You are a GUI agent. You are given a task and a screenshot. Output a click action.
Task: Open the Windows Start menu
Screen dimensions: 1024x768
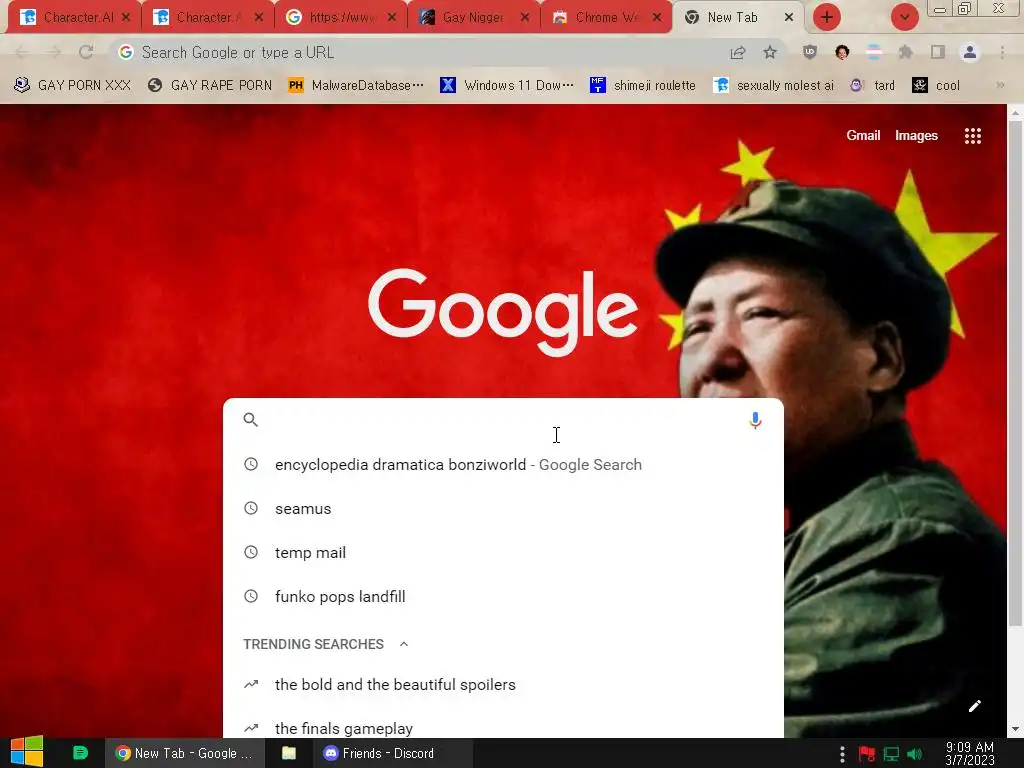tap(27, 752)
